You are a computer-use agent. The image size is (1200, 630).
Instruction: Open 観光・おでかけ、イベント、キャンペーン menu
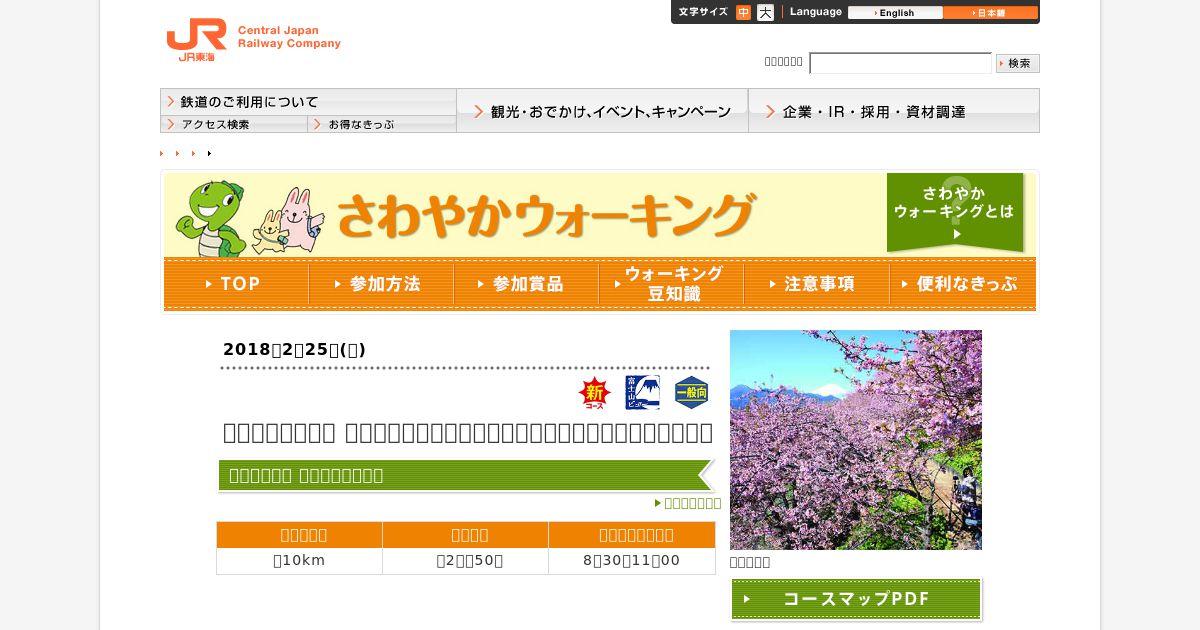click(602, 111)
